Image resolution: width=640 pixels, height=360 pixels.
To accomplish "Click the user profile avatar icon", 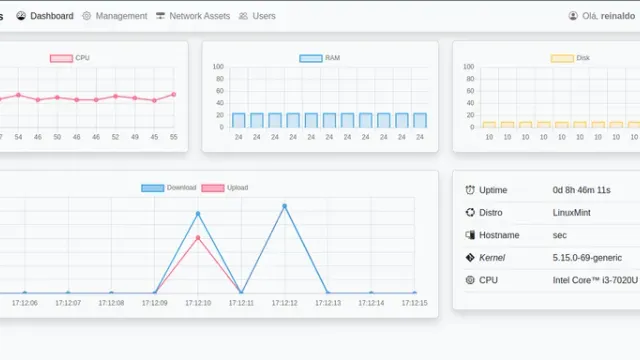I will [573, 16].
